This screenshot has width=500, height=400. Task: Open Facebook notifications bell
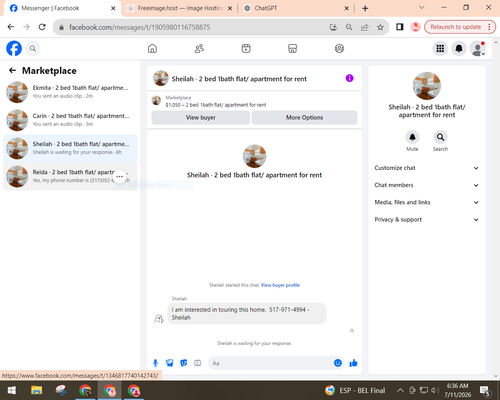pos(459,49)
